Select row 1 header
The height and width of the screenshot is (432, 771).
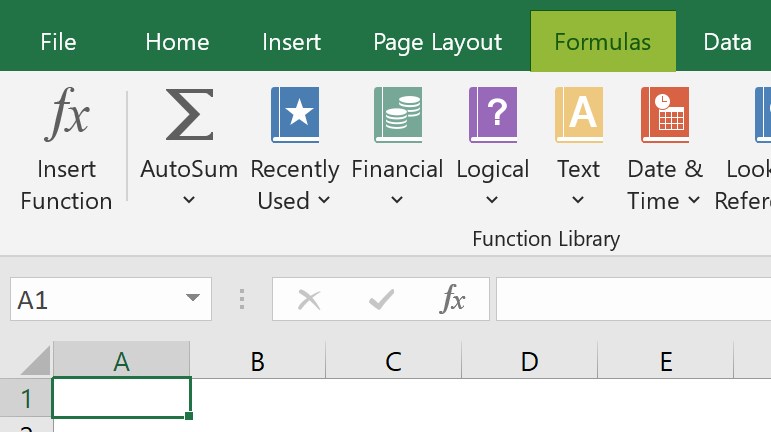(x=26, y=399)
